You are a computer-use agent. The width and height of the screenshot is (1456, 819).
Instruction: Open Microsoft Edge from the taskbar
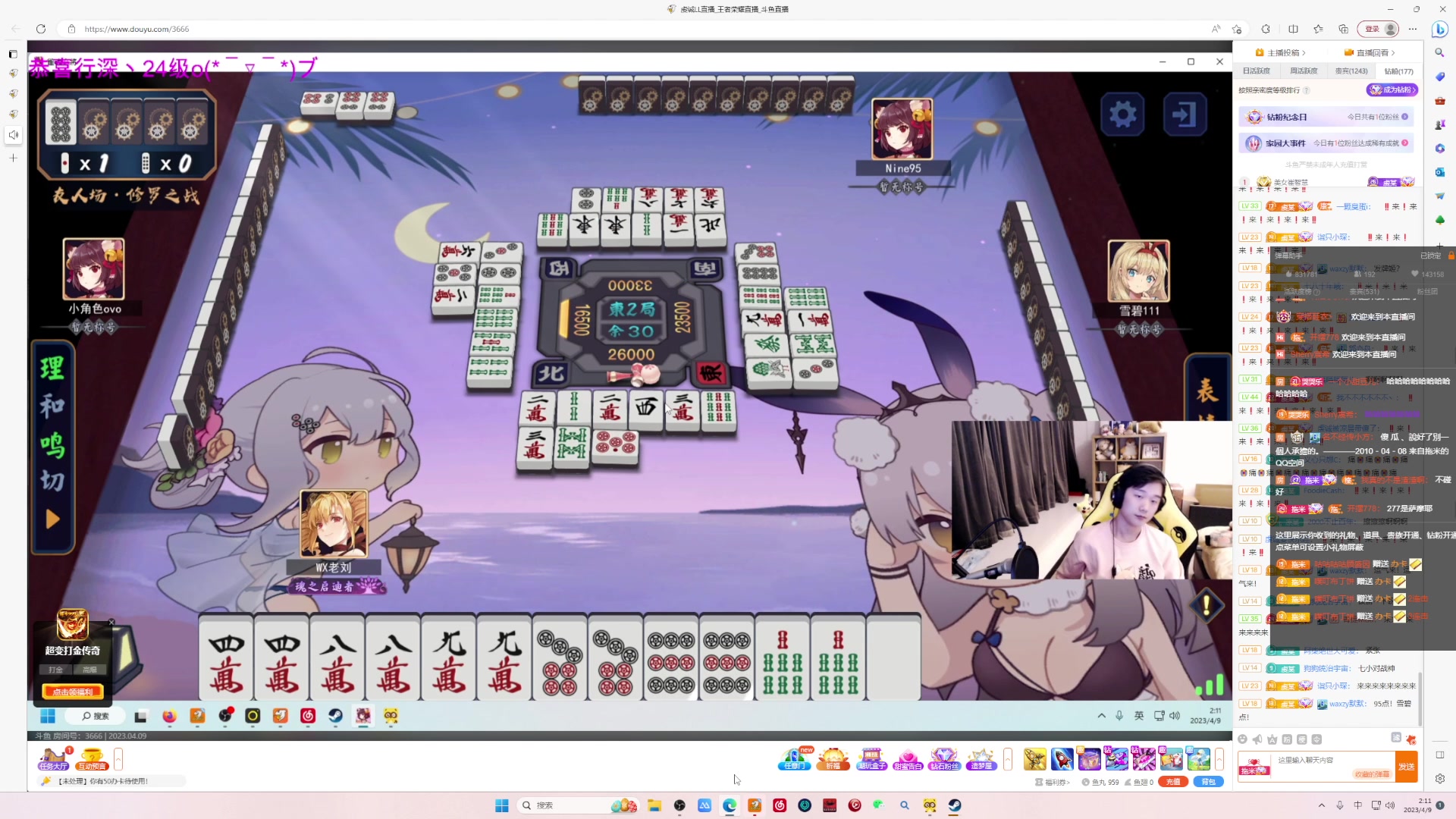pos(730,805)
